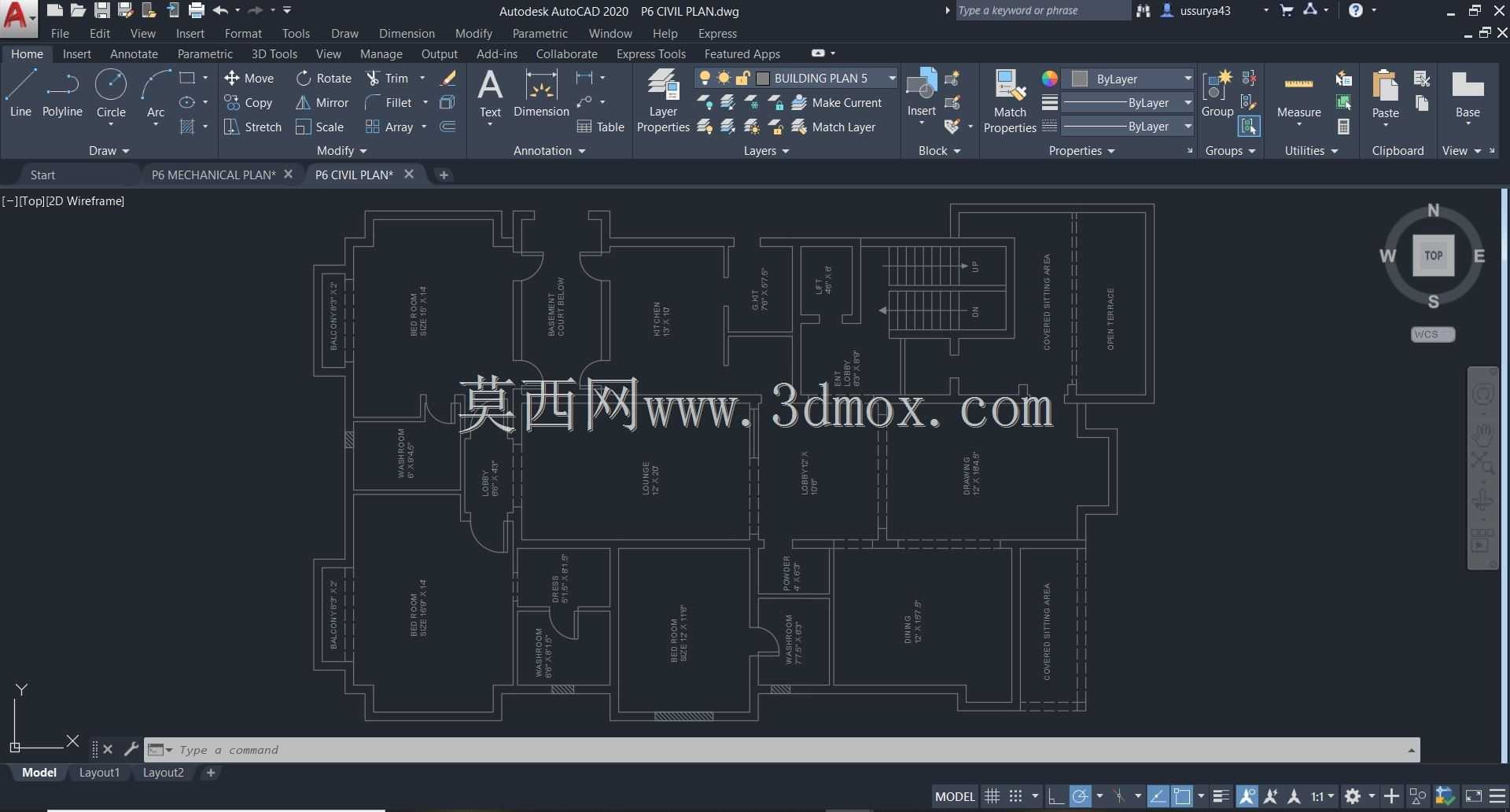
Task: Click the Move tool
Action: (249, 78)
